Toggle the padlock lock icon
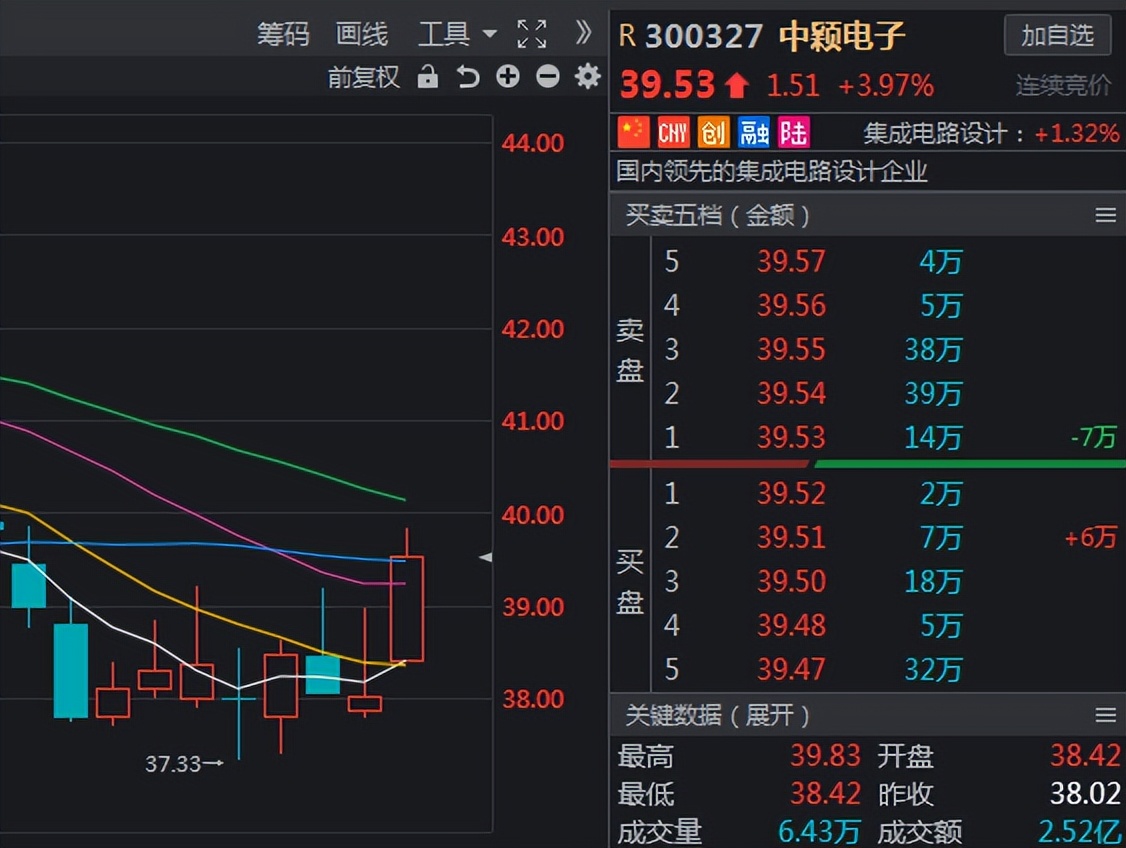1126x848 pixels. point(427,76)
